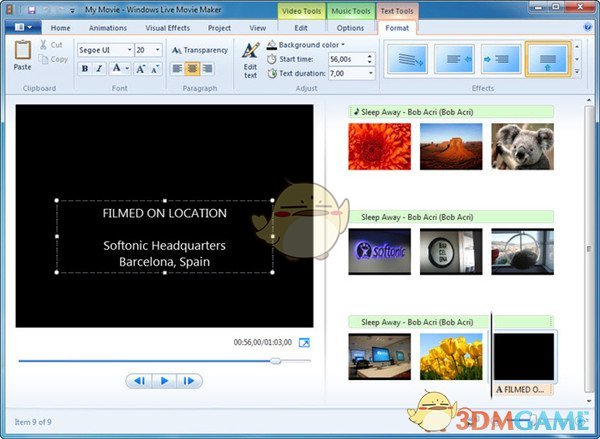Toggle italic text formatting
The width and height of the screenshot is (600, 439).
click(x=99, y=69)
